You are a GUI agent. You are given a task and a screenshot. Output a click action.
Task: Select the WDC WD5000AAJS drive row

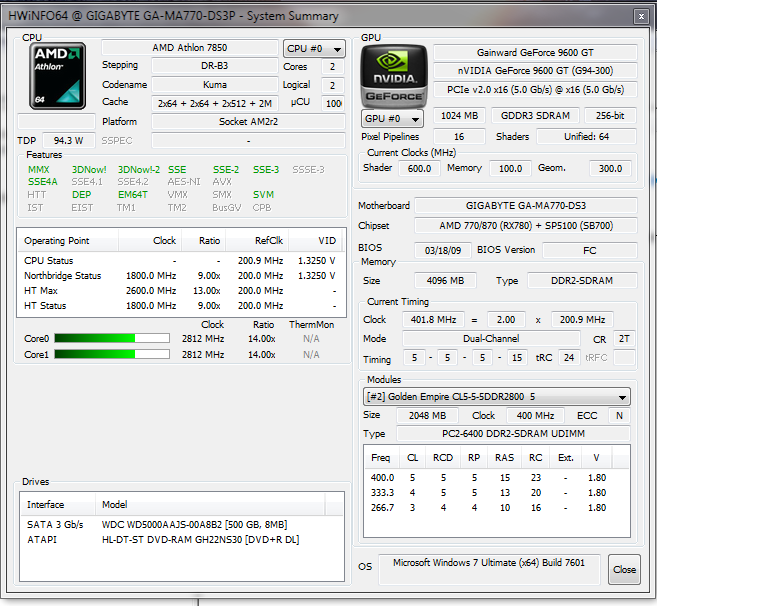coord(181,524)
